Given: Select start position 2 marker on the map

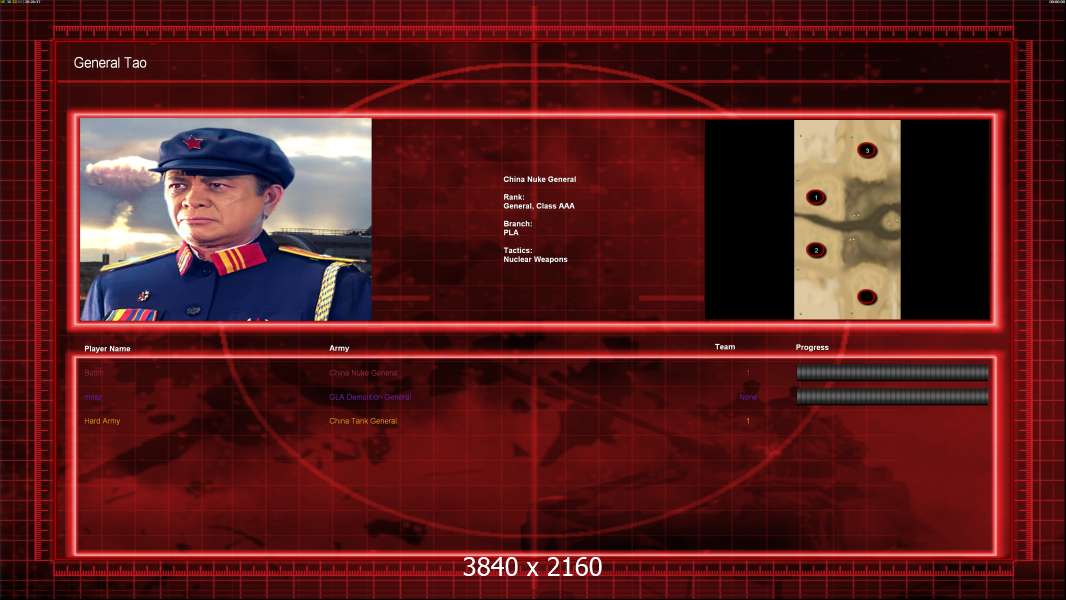Looking at the screenshot, I should 816,250.
